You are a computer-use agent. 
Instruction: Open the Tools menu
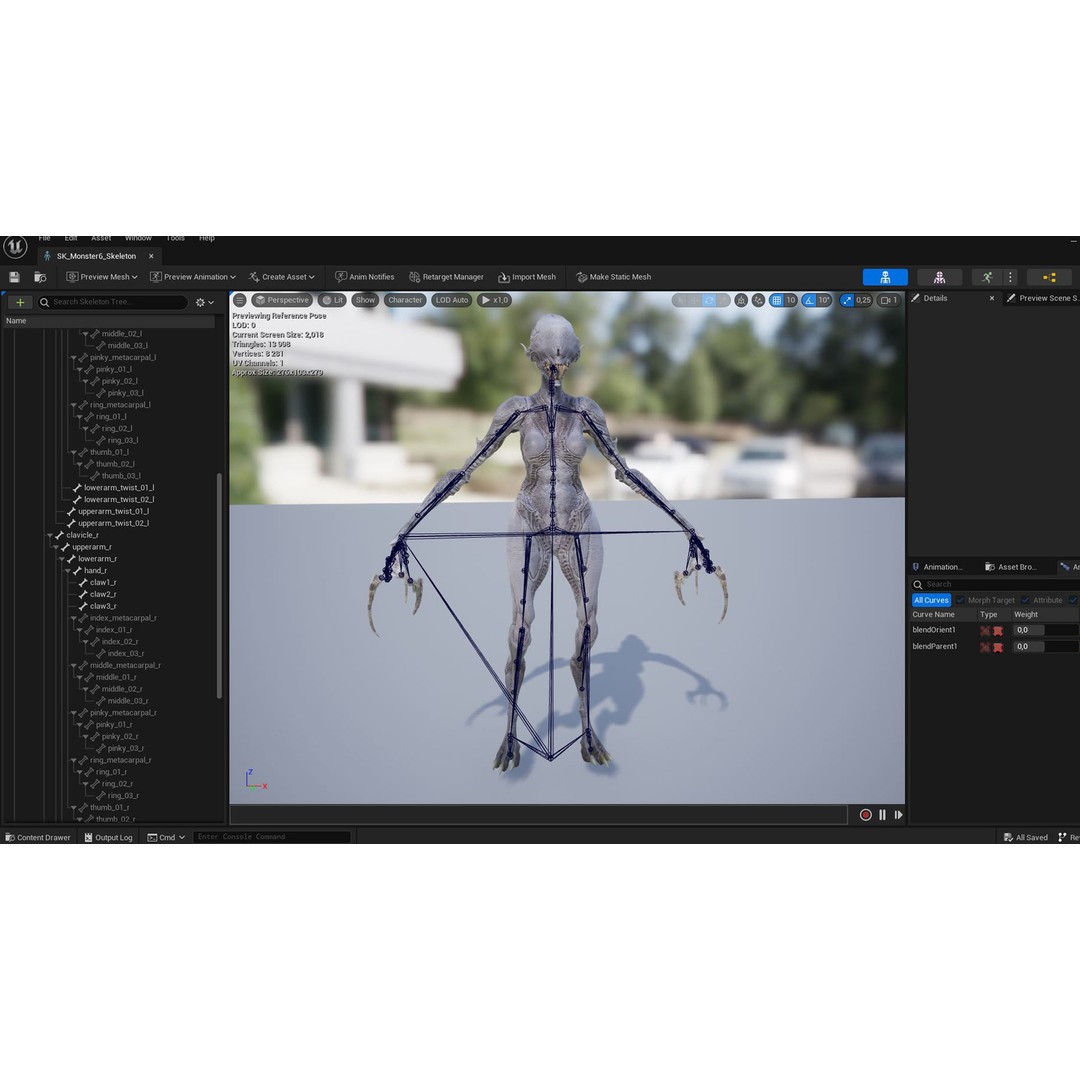tap(176, 238)
